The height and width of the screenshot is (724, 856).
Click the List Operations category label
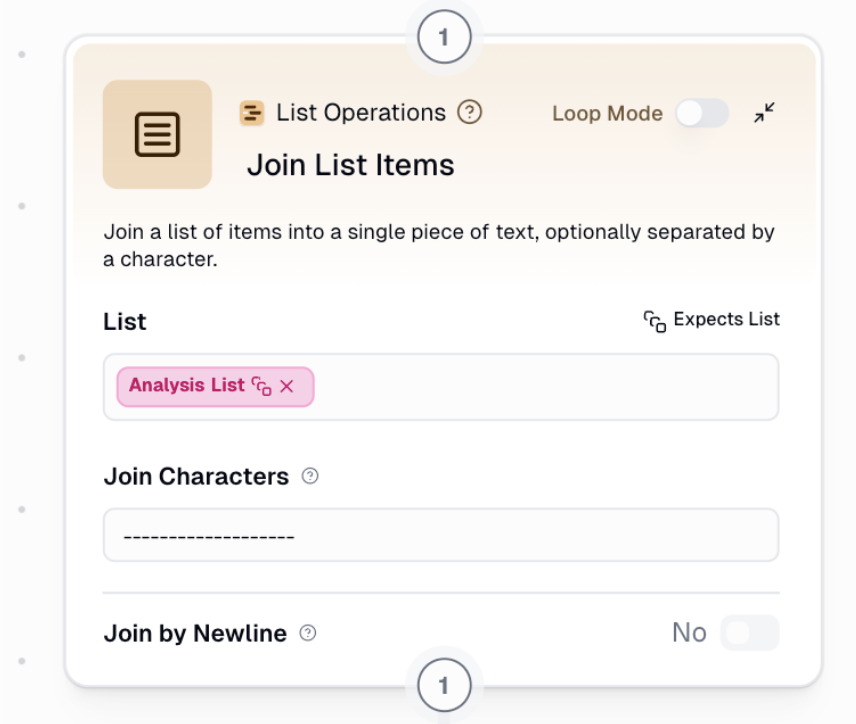tap(361, 113)
